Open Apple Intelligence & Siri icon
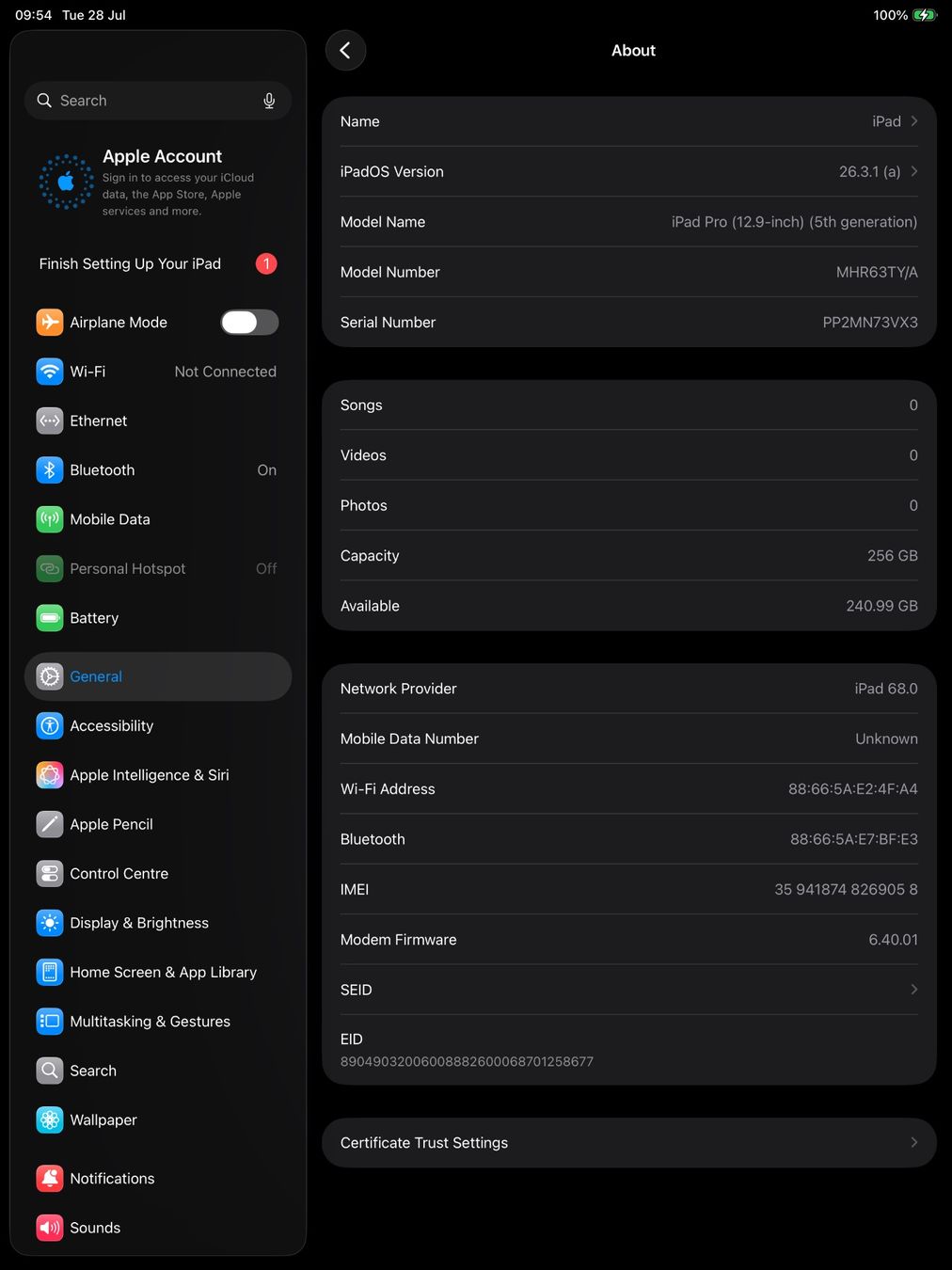This screenshot has width=952, height=1270. pos(50,775)
